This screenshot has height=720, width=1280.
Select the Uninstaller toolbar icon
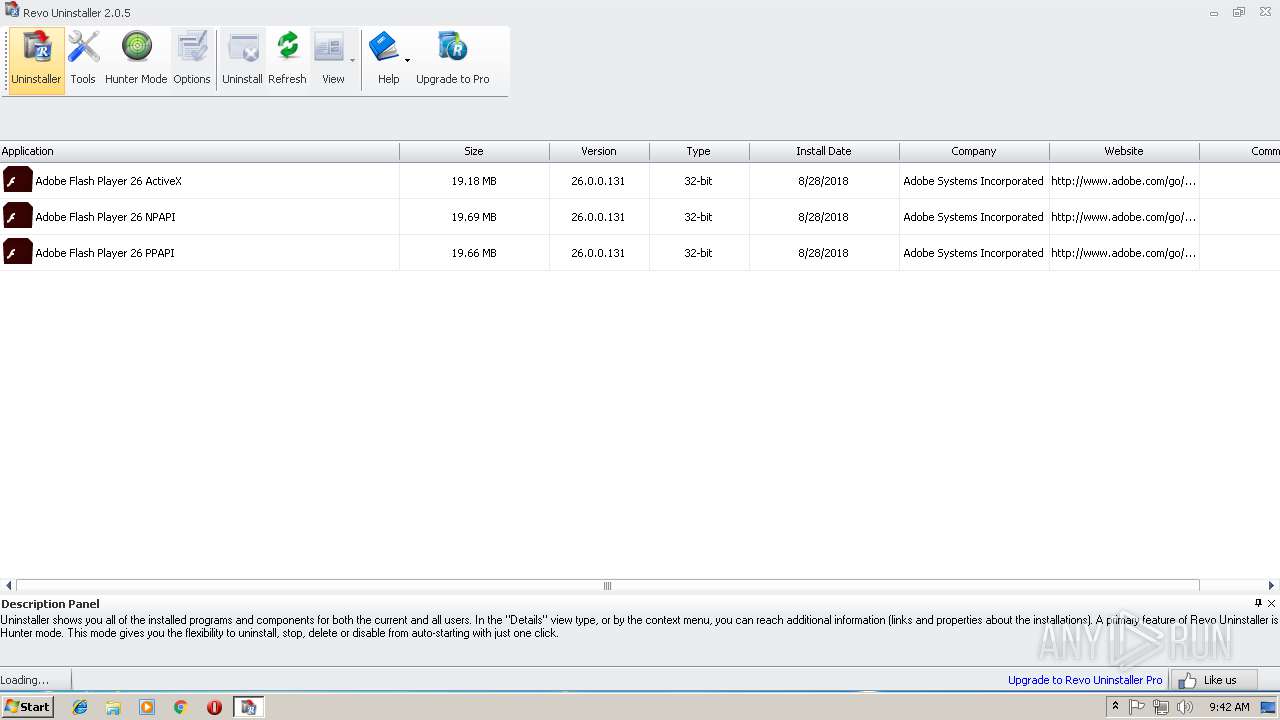click(x=36, y=60)
